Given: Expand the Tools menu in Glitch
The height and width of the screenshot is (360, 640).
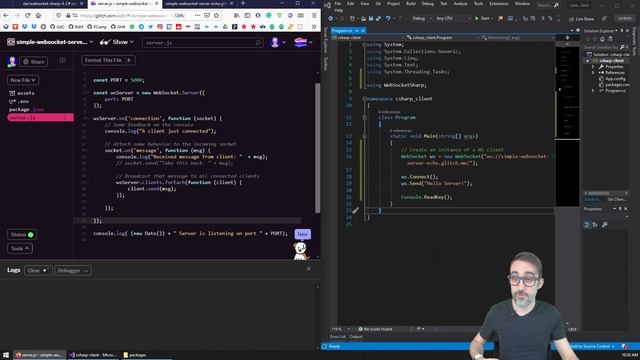Looking at the screenshot, I should (20, 248).
